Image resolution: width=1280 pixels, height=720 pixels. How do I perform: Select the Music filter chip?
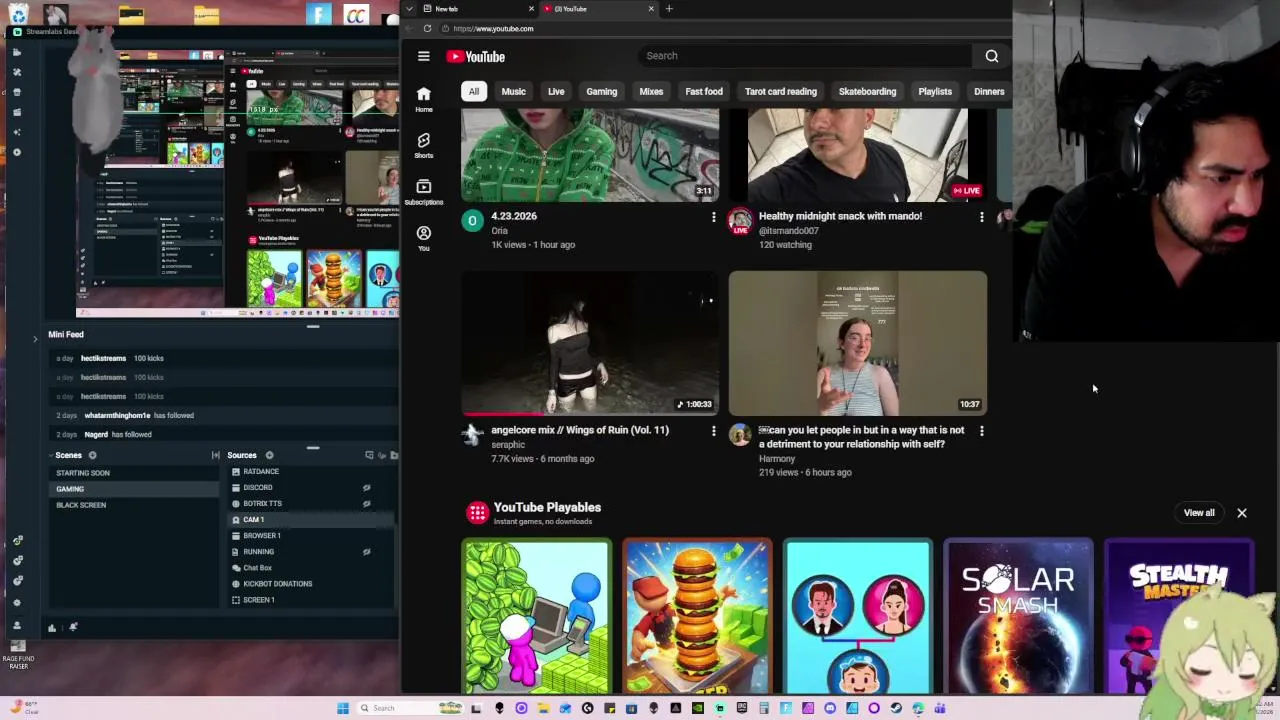pyautogui.click(x=513, y=91)
